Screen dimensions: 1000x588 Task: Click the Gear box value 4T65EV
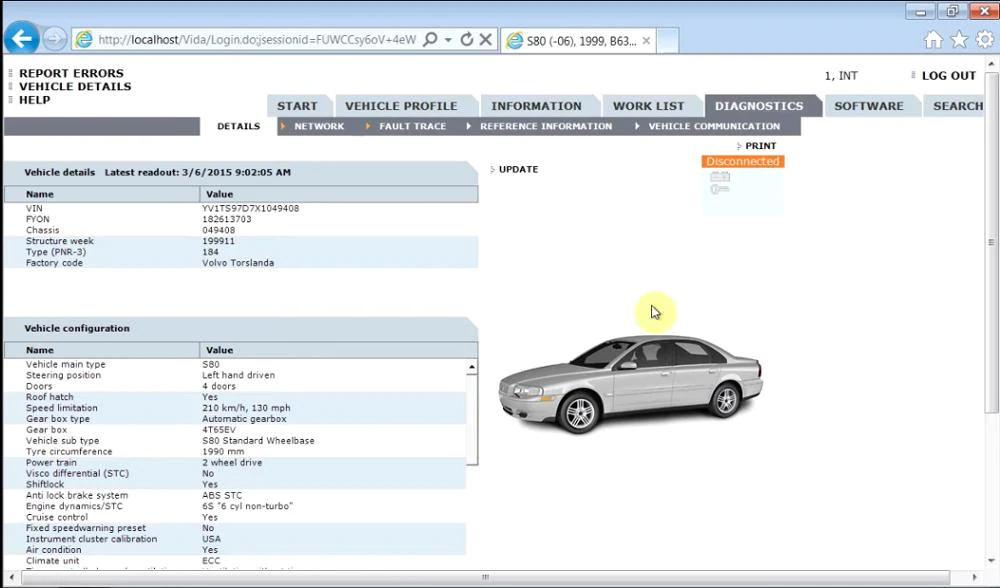(219, 430)
